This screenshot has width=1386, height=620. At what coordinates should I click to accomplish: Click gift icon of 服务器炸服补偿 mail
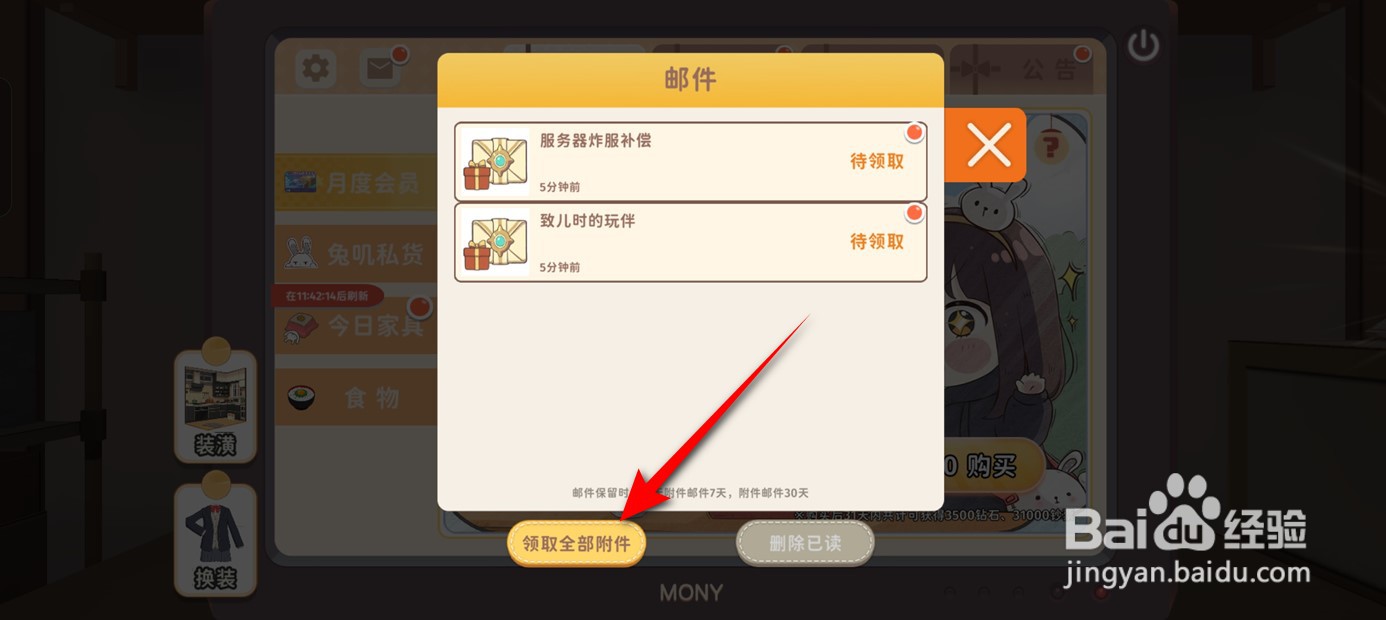496,162
